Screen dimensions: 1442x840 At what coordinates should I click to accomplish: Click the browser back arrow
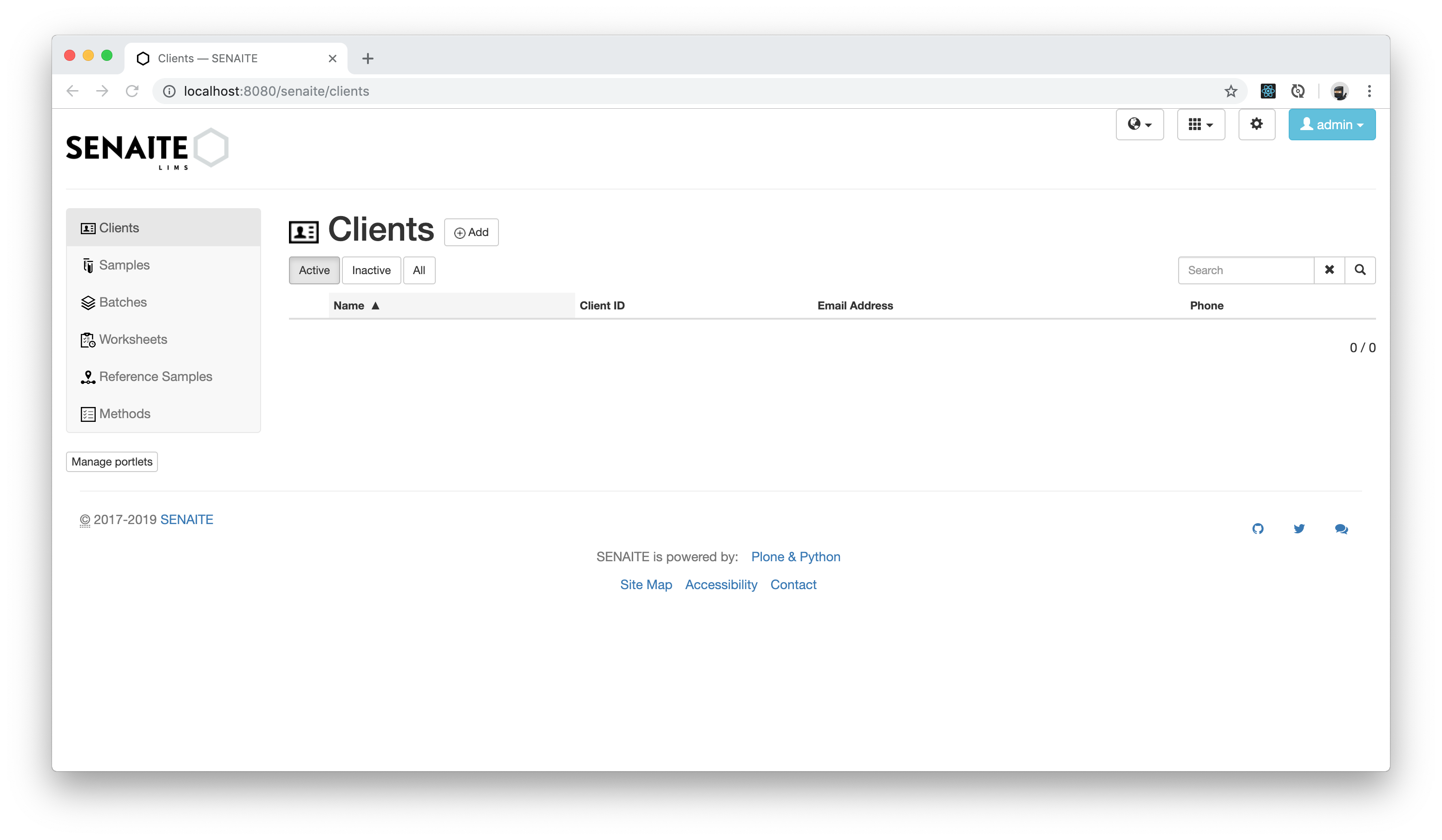(x=72, y=91)
